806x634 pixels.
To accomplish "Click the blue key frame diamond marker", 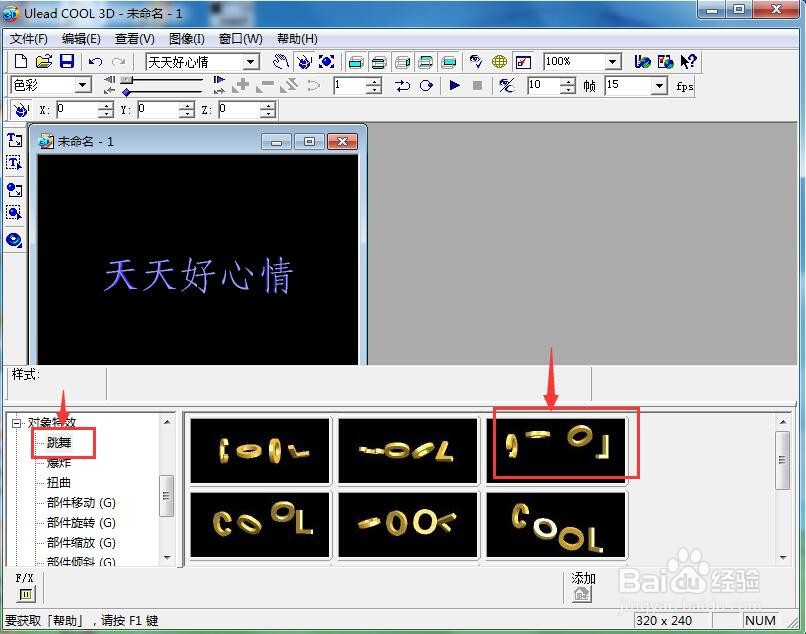I will click(x=126, y=92).
